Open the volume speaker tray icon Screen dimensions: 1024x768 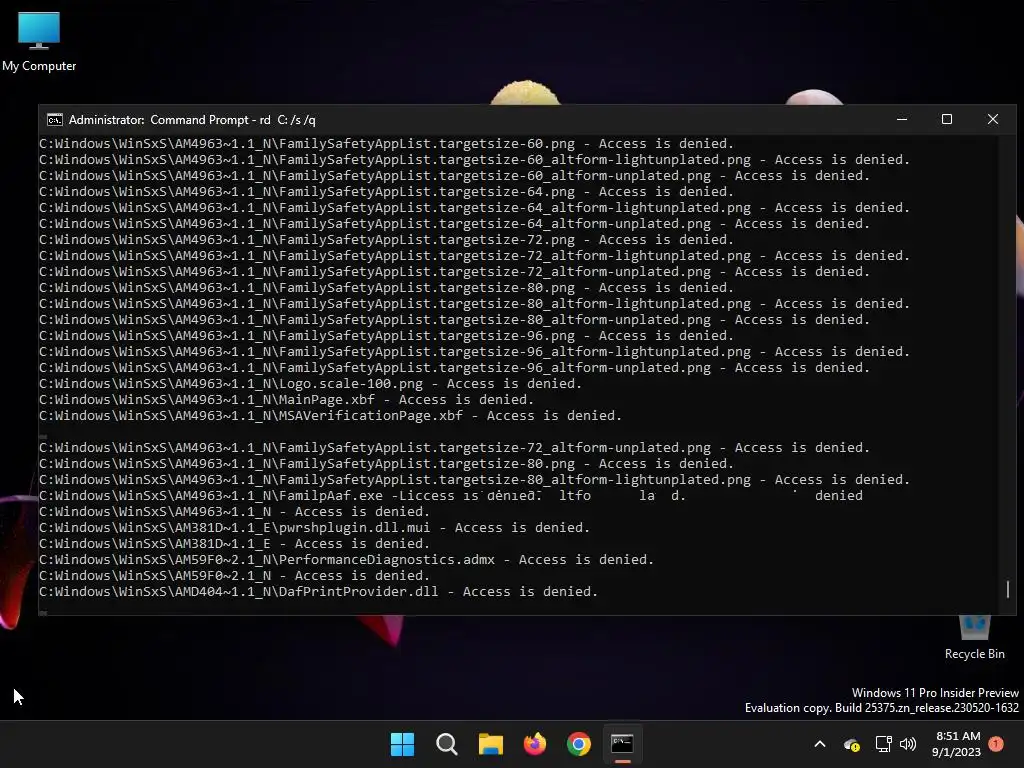click(908, 744)
